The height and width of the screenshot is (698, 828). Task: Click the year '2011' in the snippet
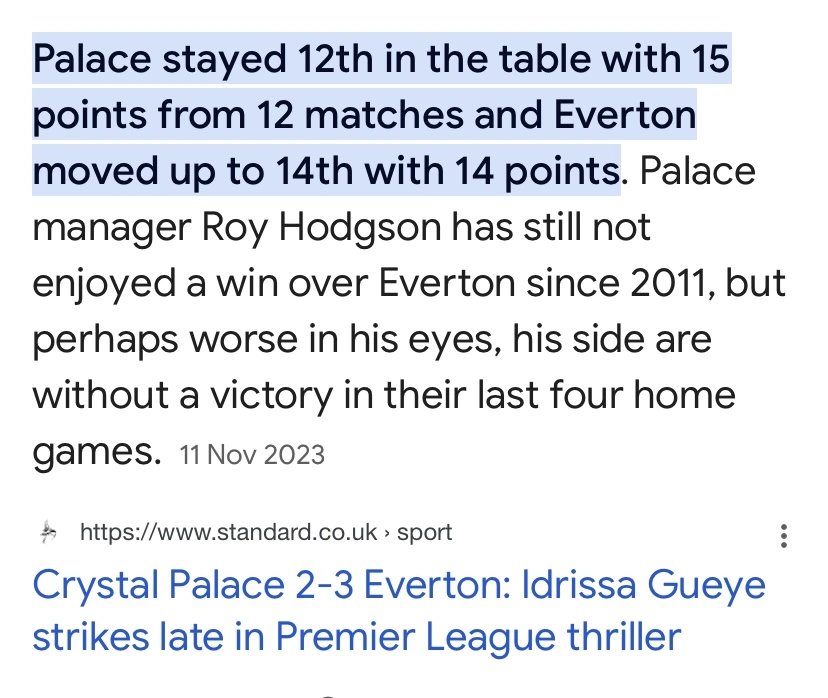(682, 284)
